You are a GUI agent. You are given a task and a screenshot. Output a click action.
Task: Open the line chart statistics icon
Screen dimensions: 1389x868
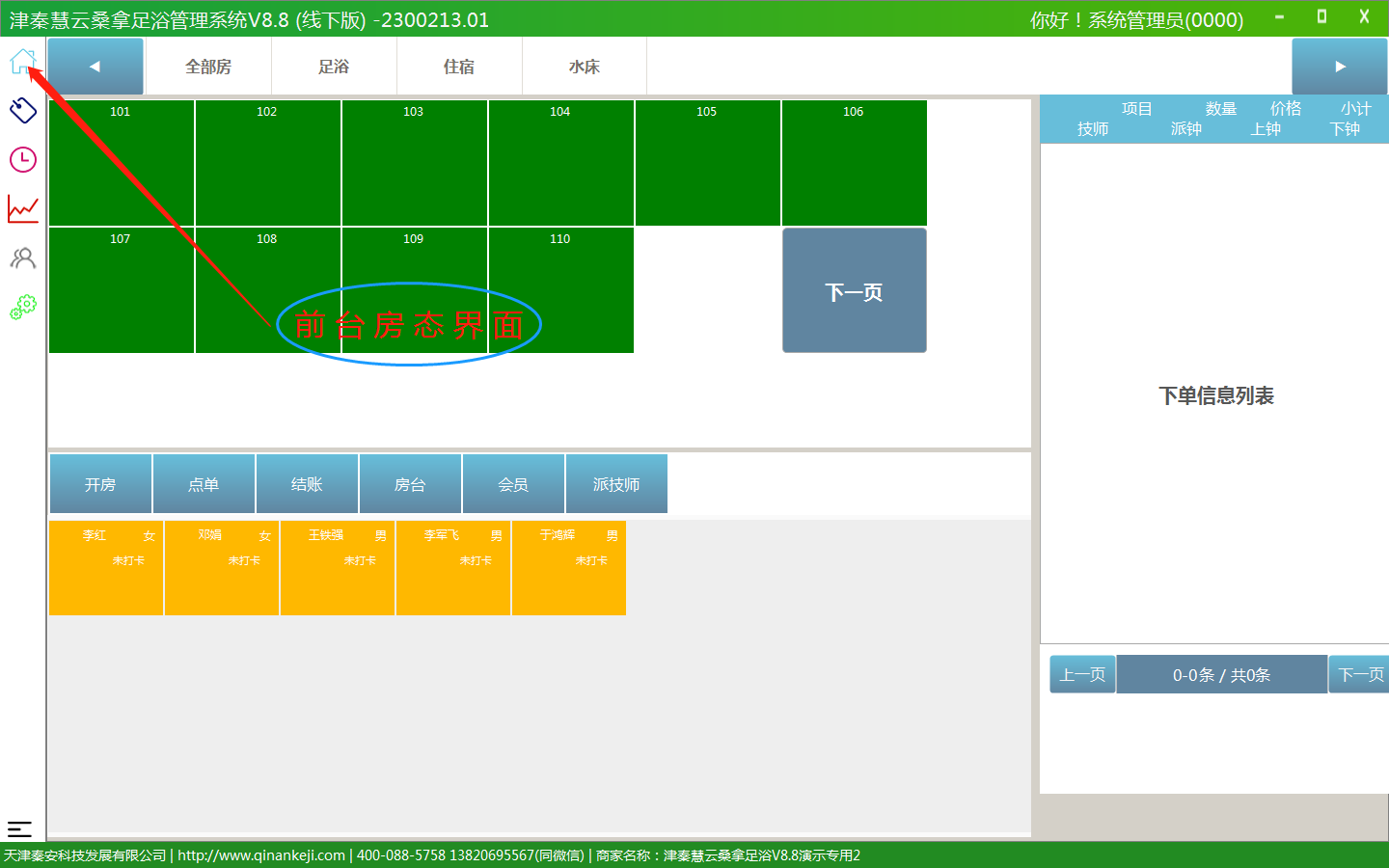pyautogui.click(x=22, y=208)
